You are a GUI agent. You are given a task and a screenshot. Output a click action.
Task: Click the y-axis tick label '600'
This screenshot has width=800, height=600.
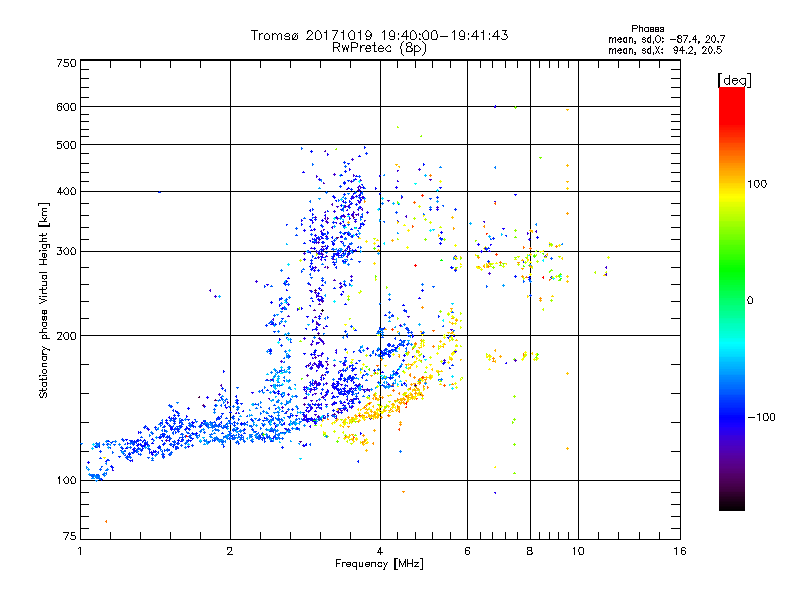tap(66, 107)
